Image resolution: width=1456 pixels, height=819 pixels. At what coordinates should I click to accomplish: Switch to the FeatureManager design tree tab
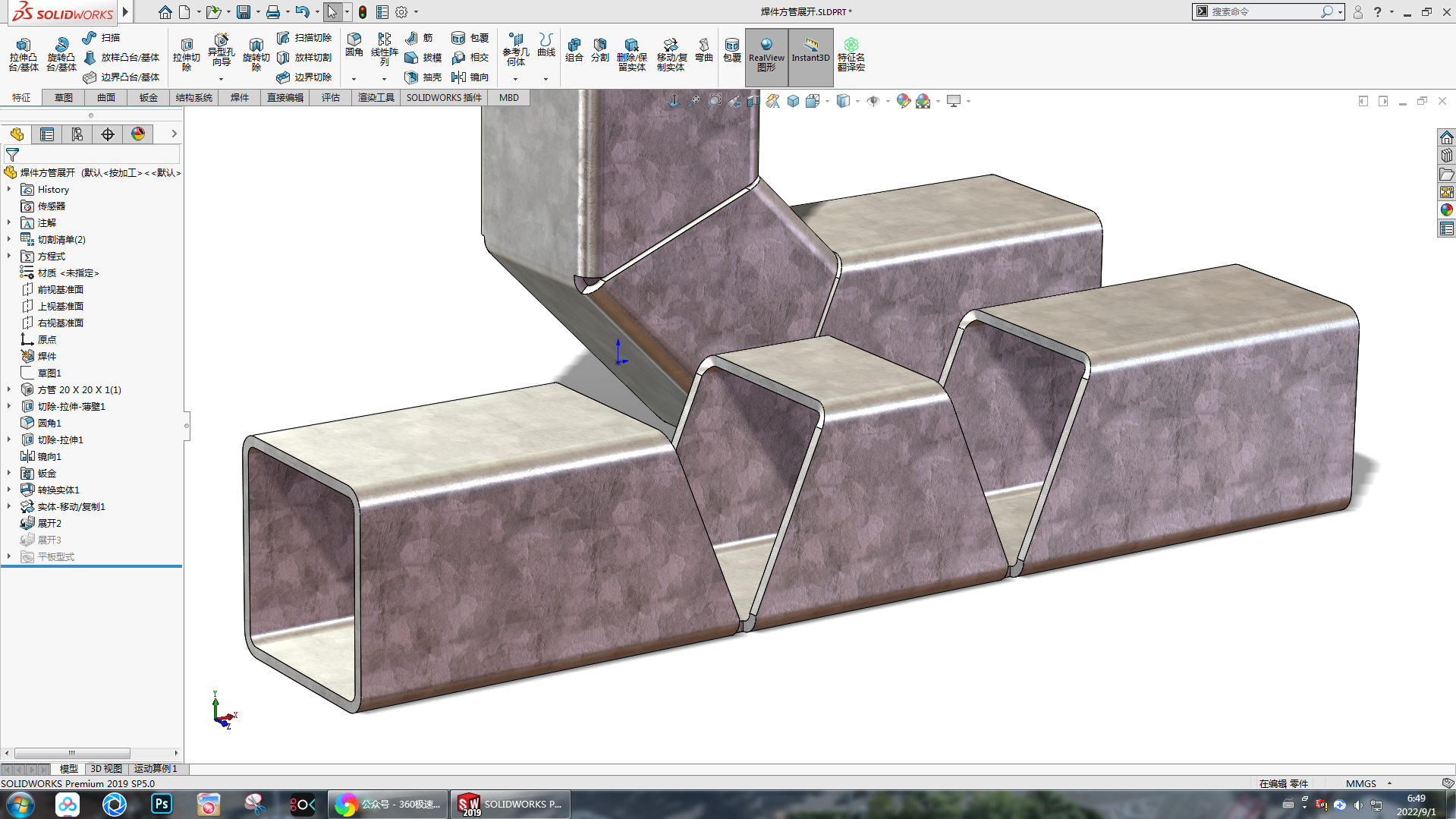17,134
